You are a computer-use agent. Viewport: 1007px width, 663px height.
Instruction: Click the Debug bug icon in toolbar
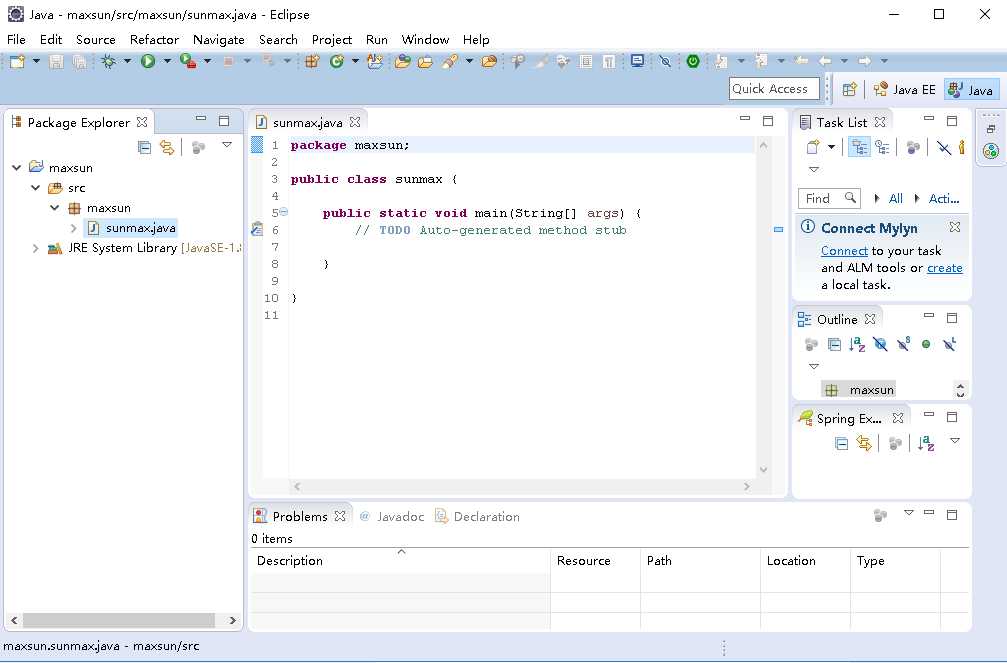coord(109,62)
